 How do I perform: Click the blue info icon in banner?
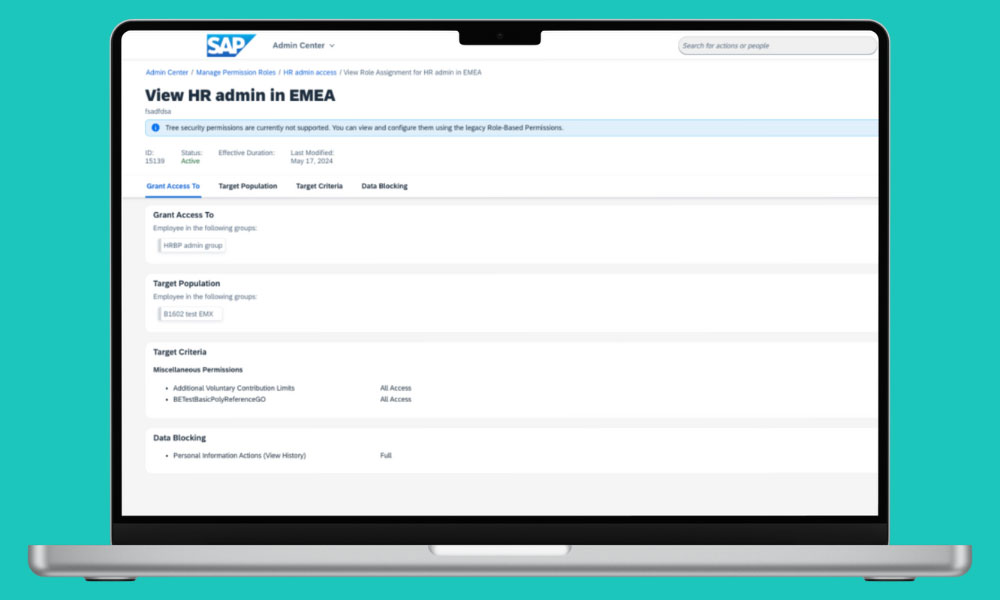(155, 128)
